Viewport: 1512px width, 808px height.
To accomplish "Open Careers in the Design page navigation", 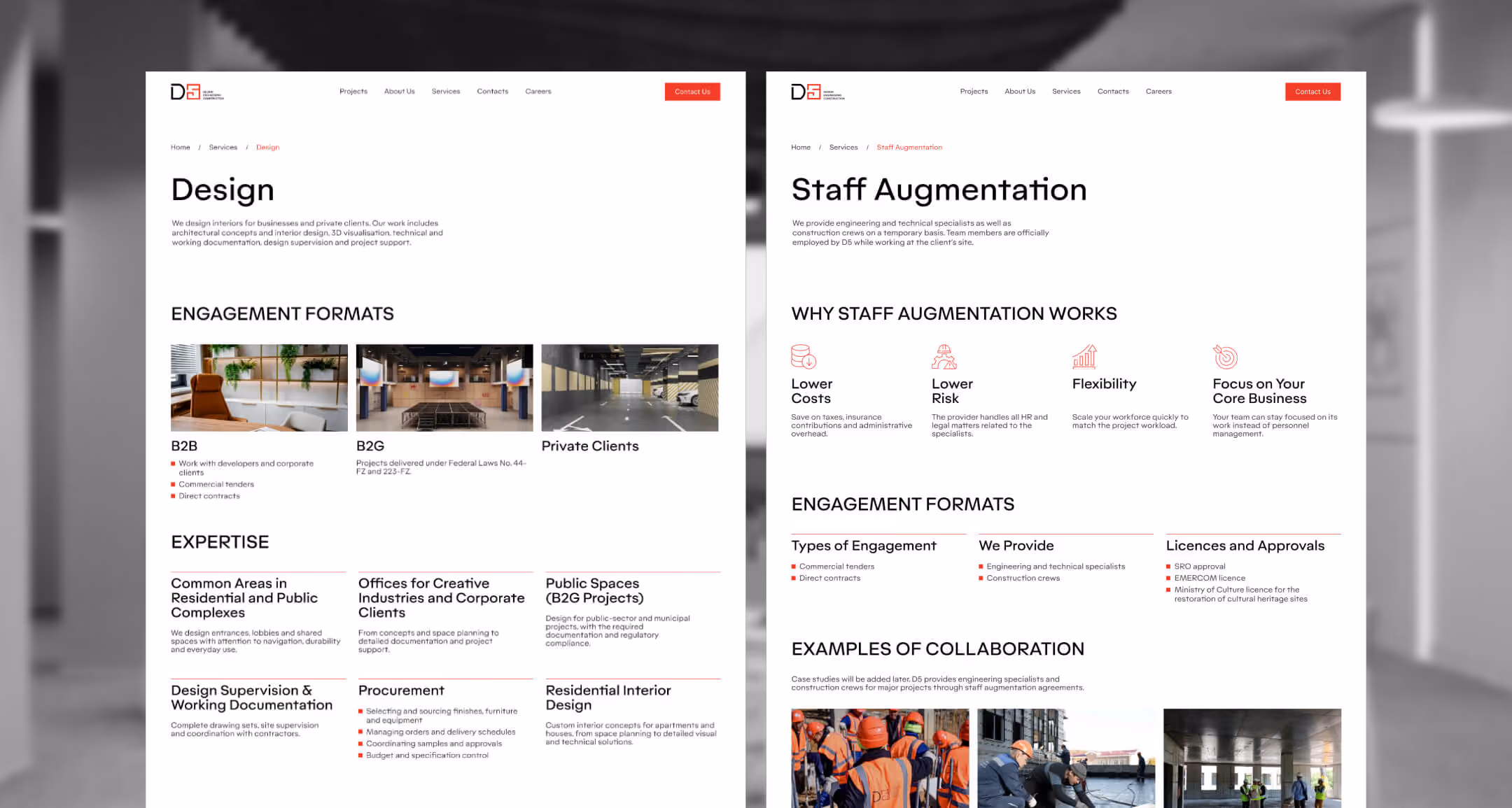I will [538, 92].
